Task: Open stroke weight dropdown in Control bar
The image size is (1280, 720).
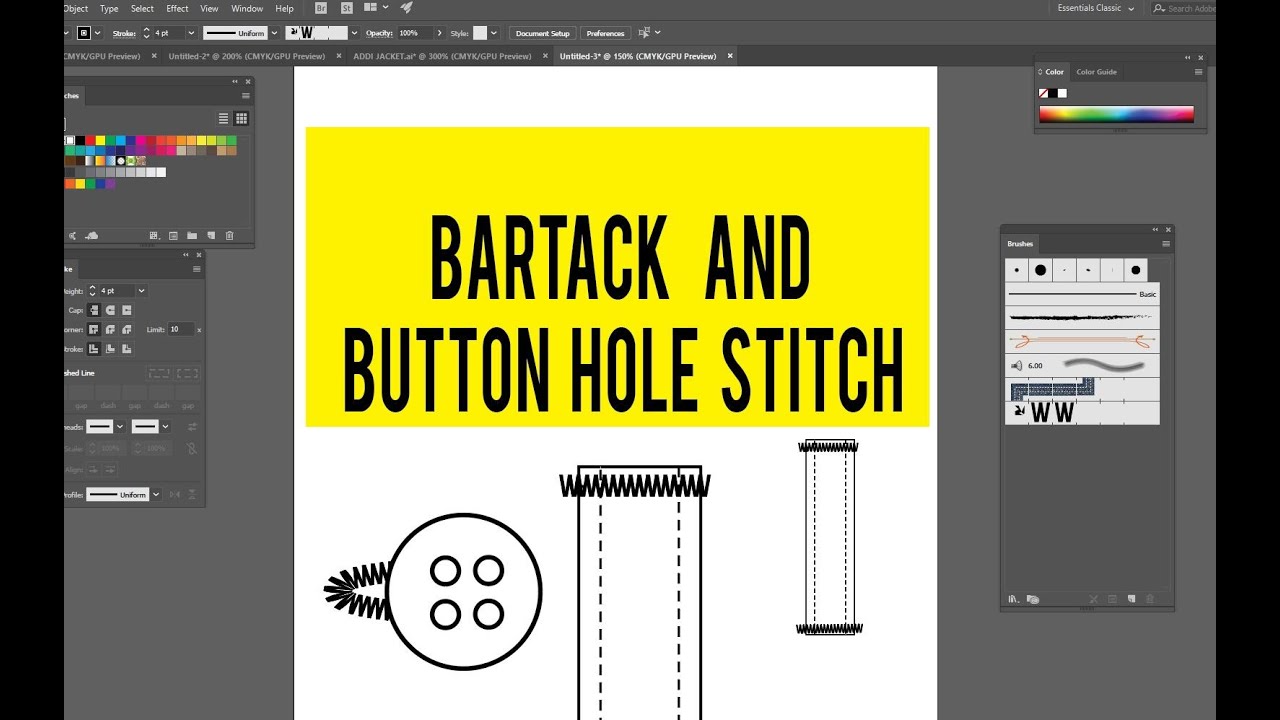Action: (191, 33)
